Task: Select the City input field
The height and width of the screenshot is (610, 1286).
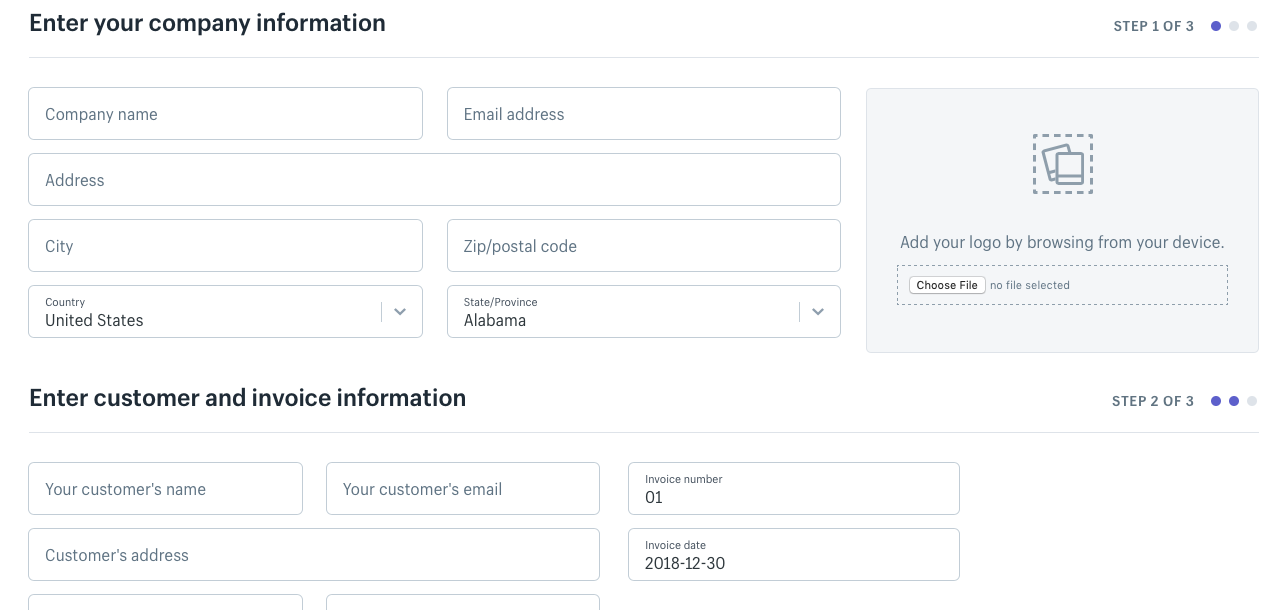Action: [x=225, y=246]
